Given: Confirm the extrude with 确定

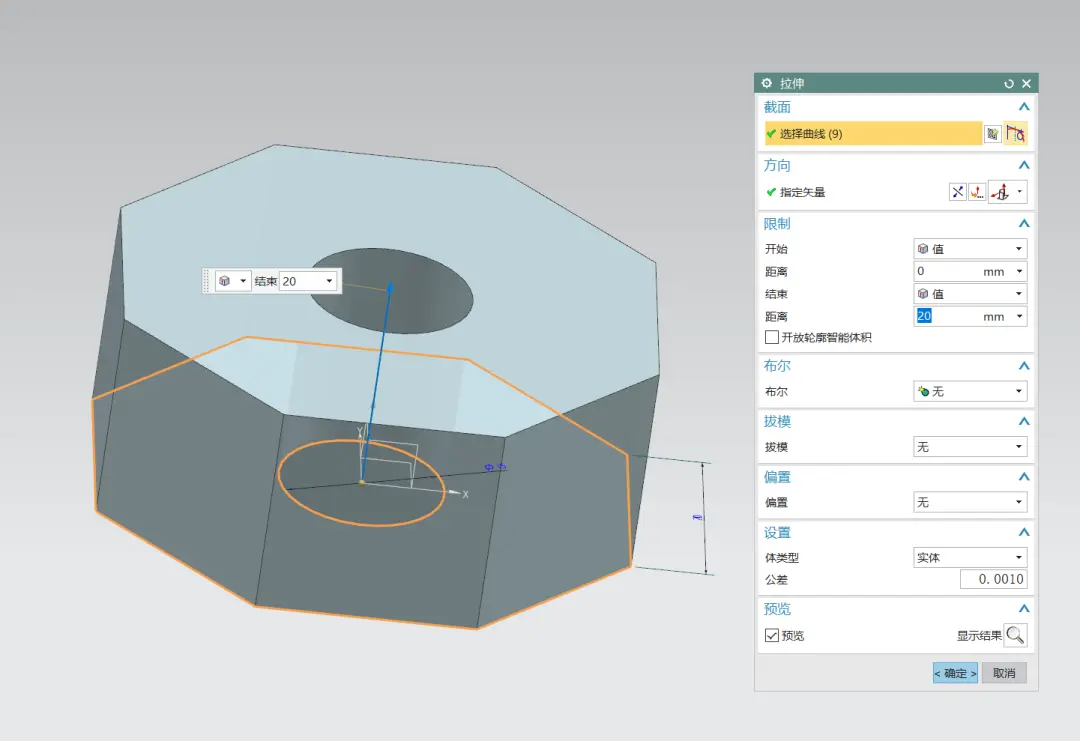Looking at the screenshot, I should pyautogui.click(x=955, y=673).
